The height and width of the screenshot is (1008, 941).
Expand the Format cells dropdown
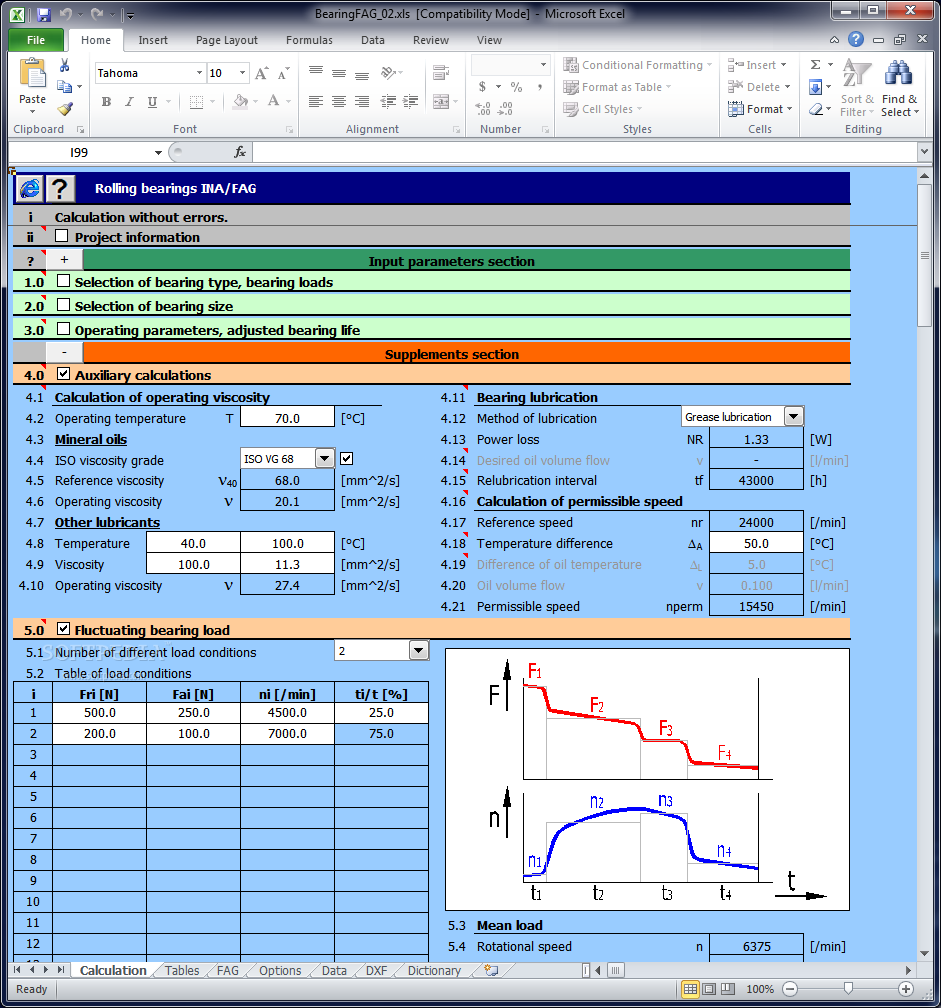click(x=760, y=109)
